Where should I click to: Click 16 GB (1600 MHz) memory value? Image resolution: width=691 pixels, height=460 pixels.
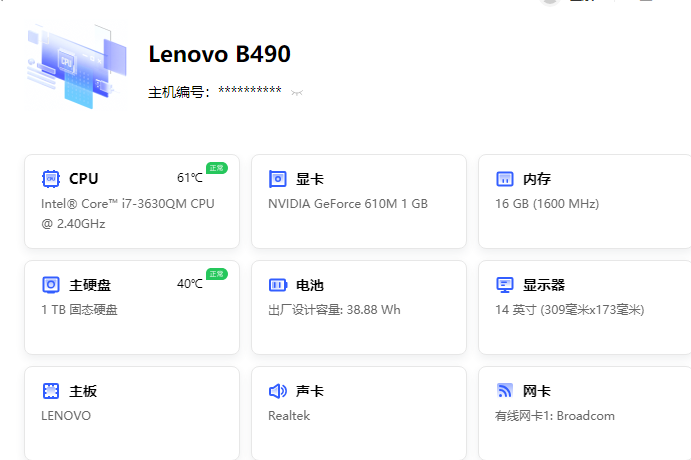[x=547, y=204]
